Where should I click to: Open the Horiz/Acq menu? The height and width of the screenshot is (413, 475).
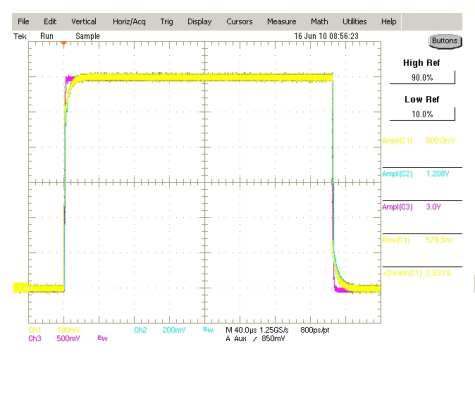[129, 22]
